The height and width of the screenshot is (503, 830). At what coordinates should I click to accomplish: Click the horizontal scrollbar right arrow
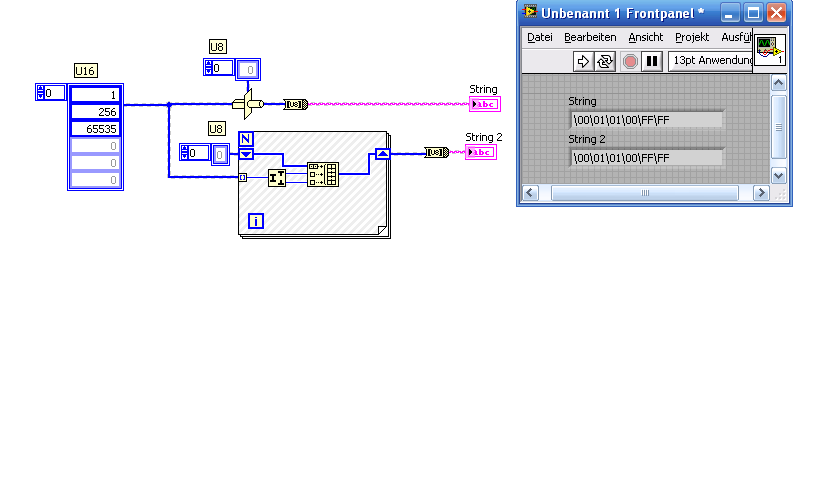[761, 193]
